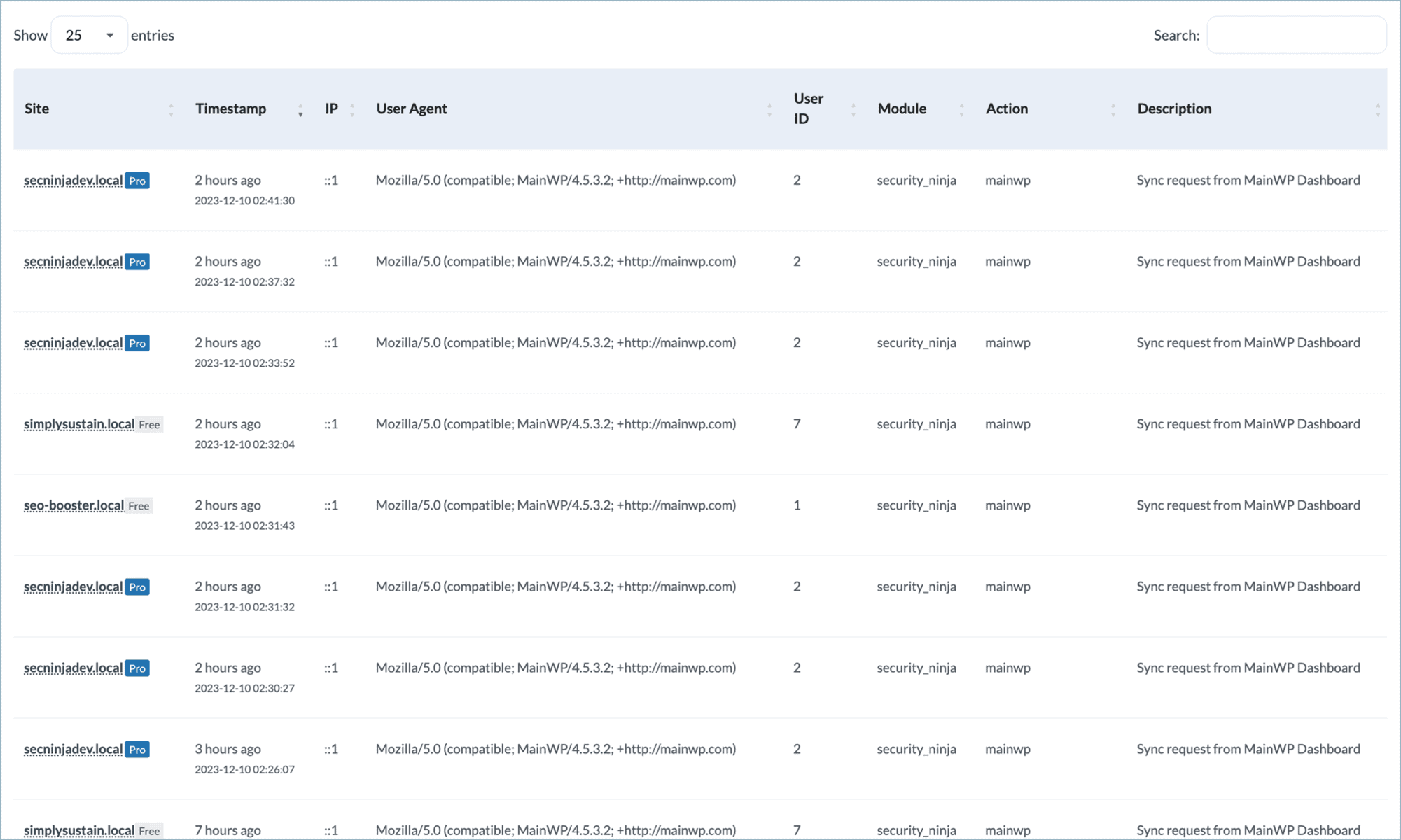This screenshot has height=840, width=1401.
Task: Click into the Search input field
Action: pos(1296,35)
